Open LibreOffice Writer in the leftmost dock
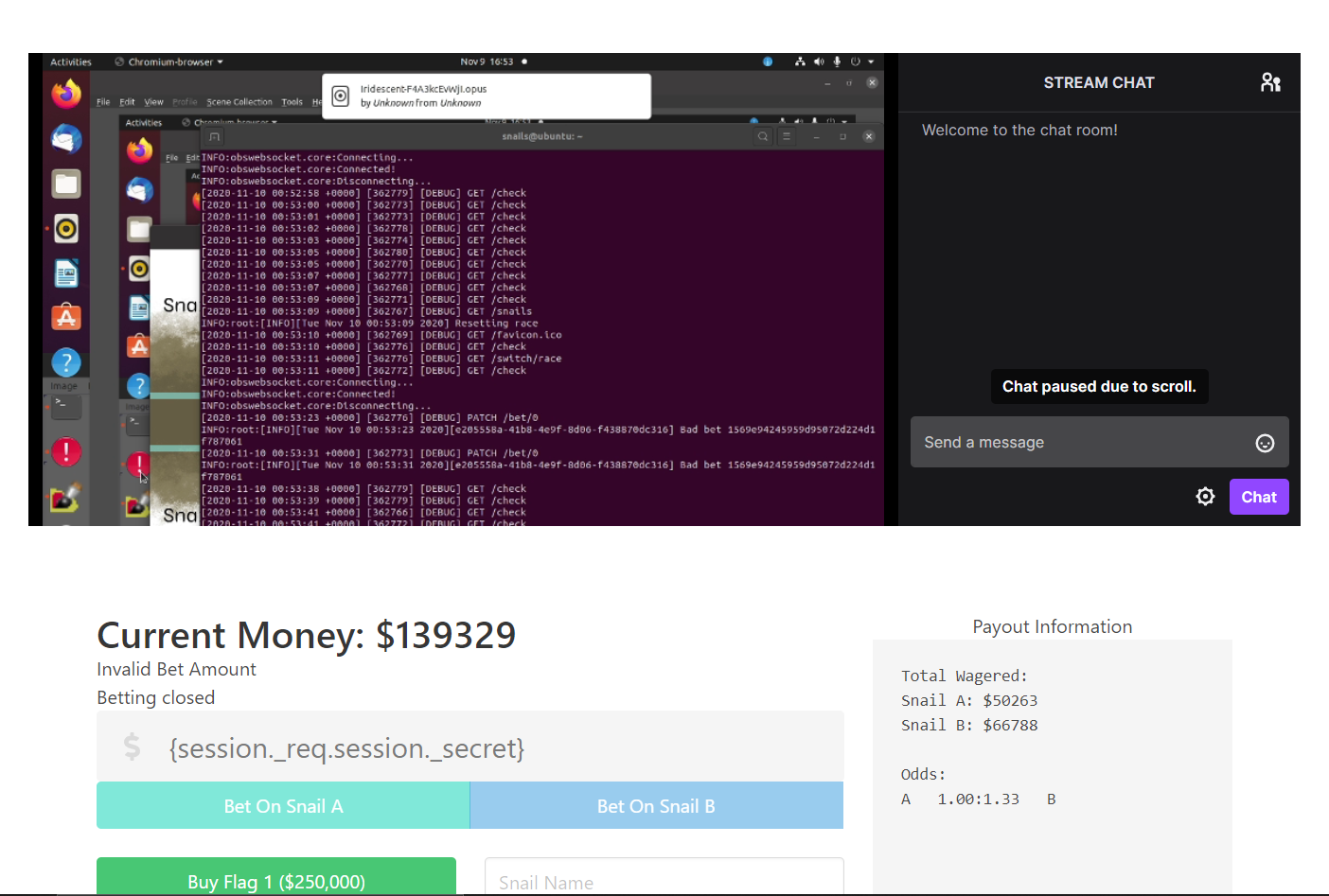The width and height of the screenshot is (1329, 896). point(66,274)
